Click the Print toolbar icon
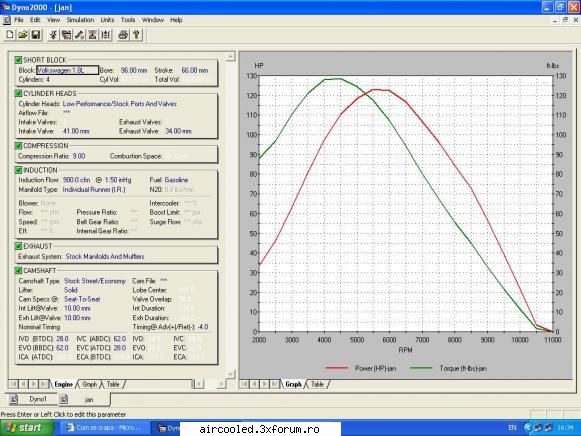581x436 pixels. click(x=123, y=35)
